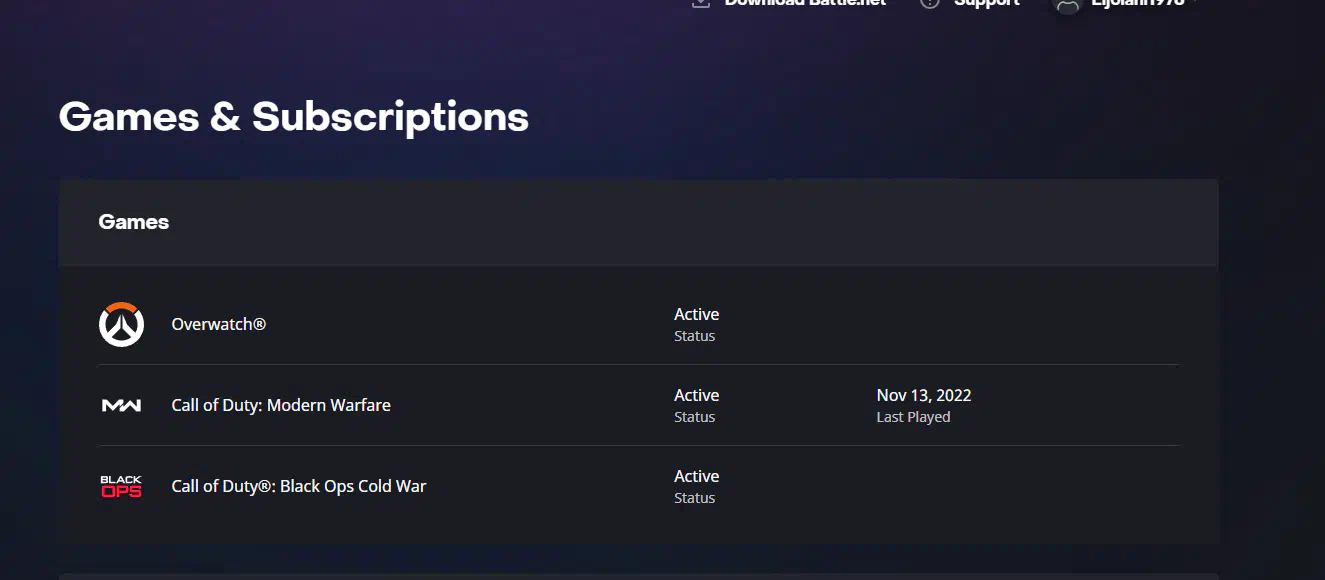
Task: Click the Active status for Overwatch
Action: coord(697,314)
